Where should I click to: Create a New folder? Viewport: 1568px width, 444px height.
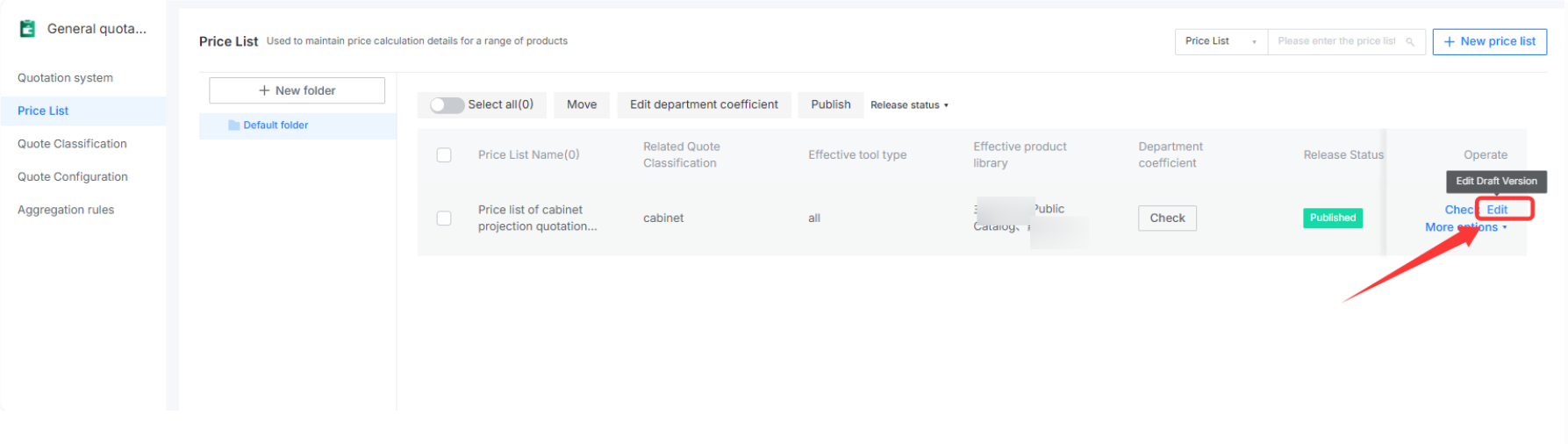click(297, 90)
